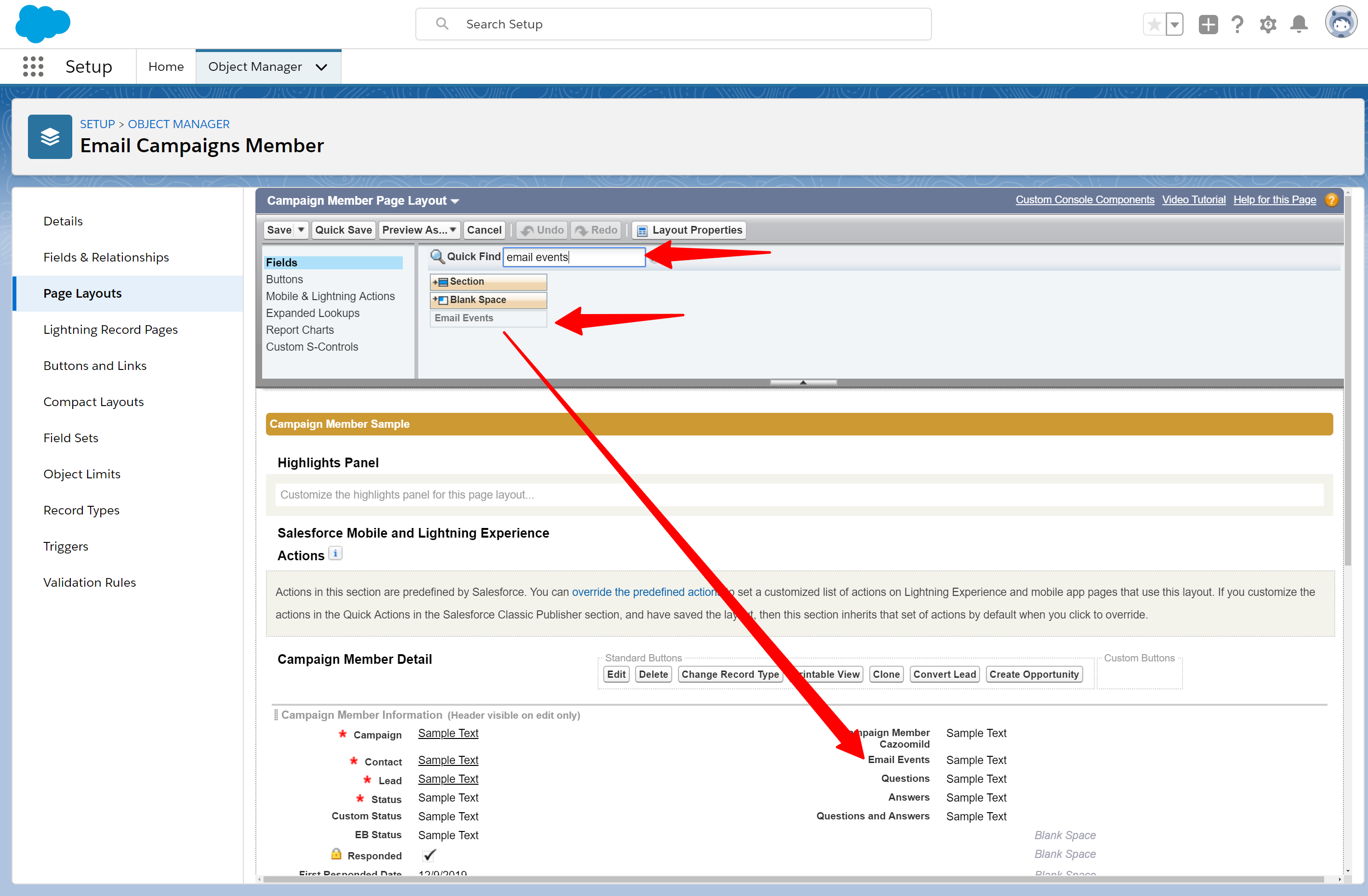The image size is (1368, 896).
Task: Expand the Campaign Member Page Layout dropdown
Action: [455, 201]
